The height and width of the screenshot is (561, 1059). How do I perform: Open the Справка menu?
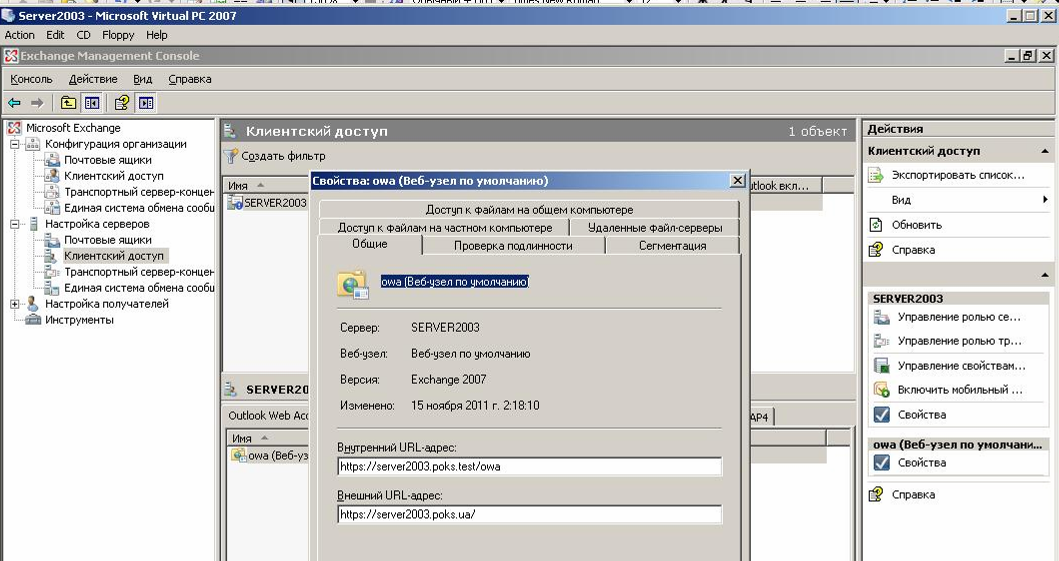(x=190, y=79)
